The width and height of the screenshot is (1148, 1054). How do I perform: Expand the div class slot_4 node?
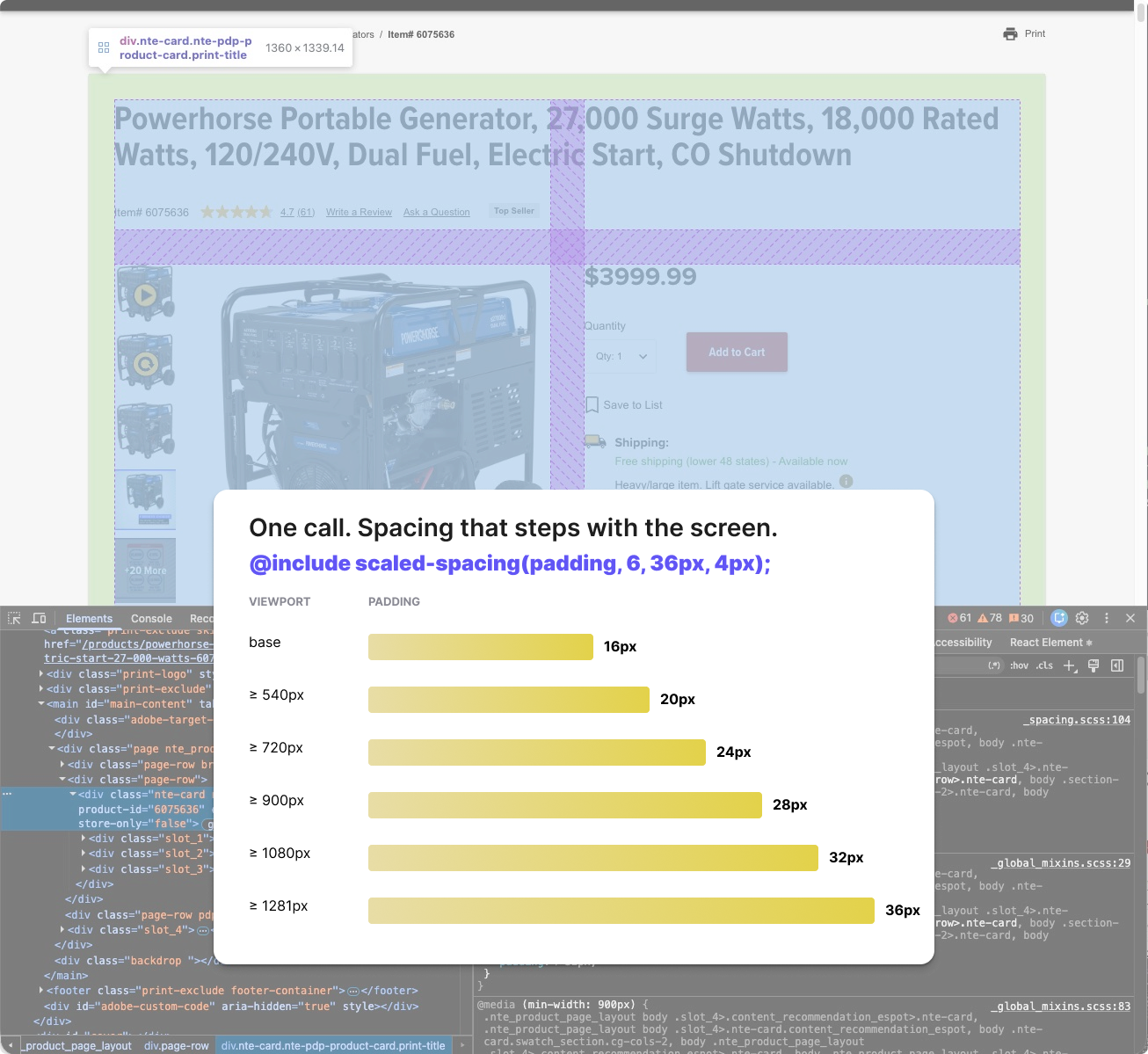coord(62,929)
